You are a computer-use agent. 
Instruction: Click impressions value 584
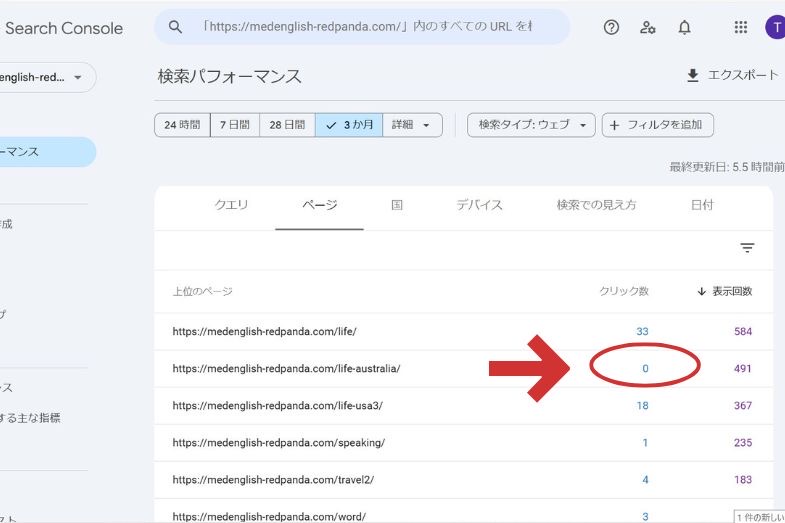click(x=743, y=331)
